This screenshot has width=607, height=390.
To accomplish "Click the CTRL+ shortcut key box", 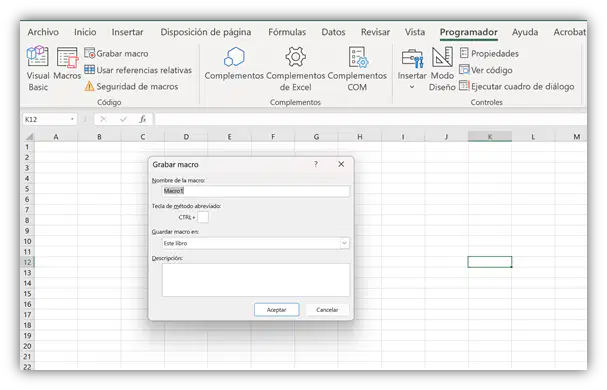I will point(203,217).
